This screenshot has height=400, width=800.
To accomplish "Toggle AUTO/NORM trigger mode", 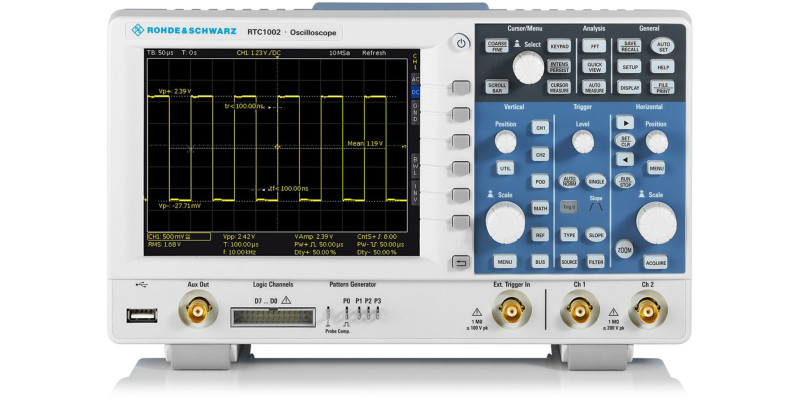I will (x=569, y=181).
